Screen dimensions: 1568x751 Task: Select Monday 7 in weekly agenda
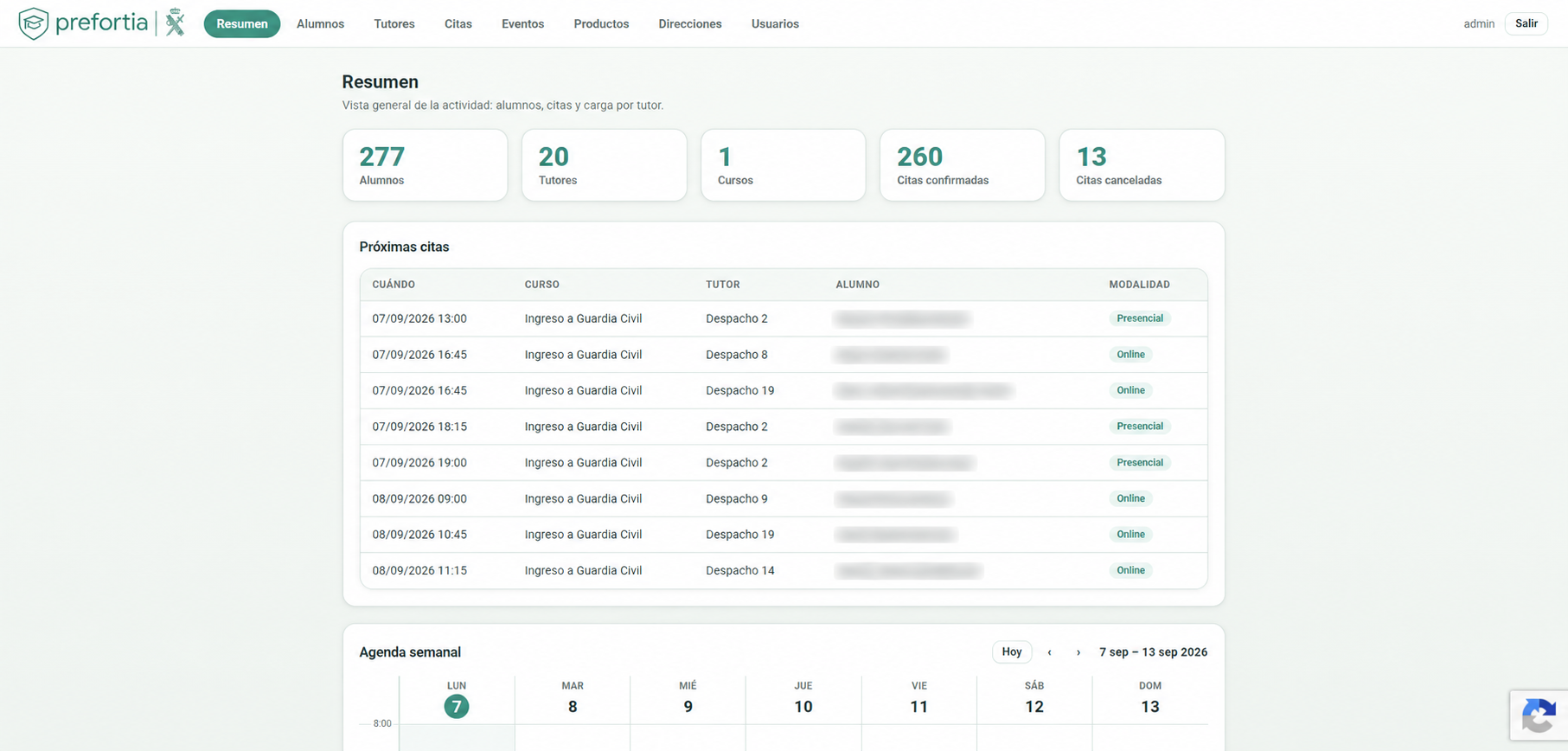click(x=457, y=706)
